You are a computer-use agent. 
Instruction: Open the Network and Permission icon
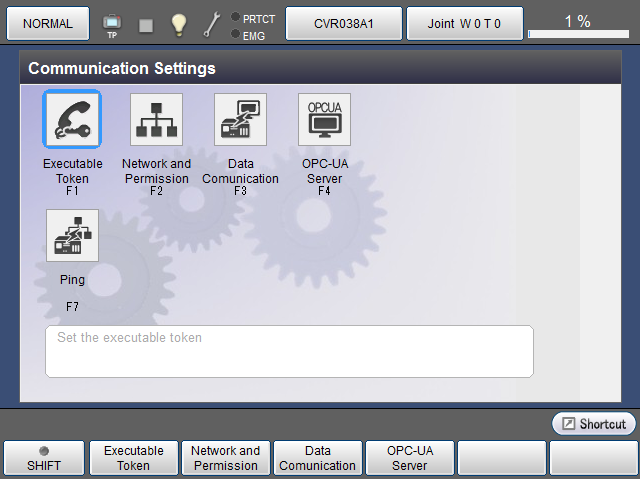point(156,120)
